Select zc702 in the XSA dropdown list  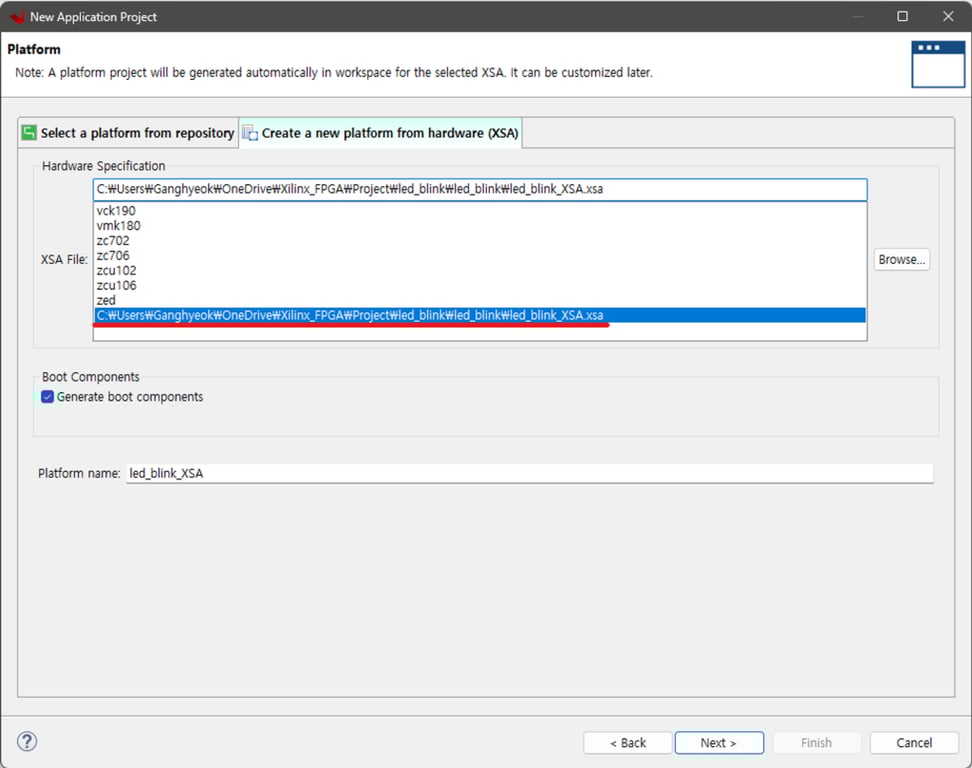[x=479, y=241]
